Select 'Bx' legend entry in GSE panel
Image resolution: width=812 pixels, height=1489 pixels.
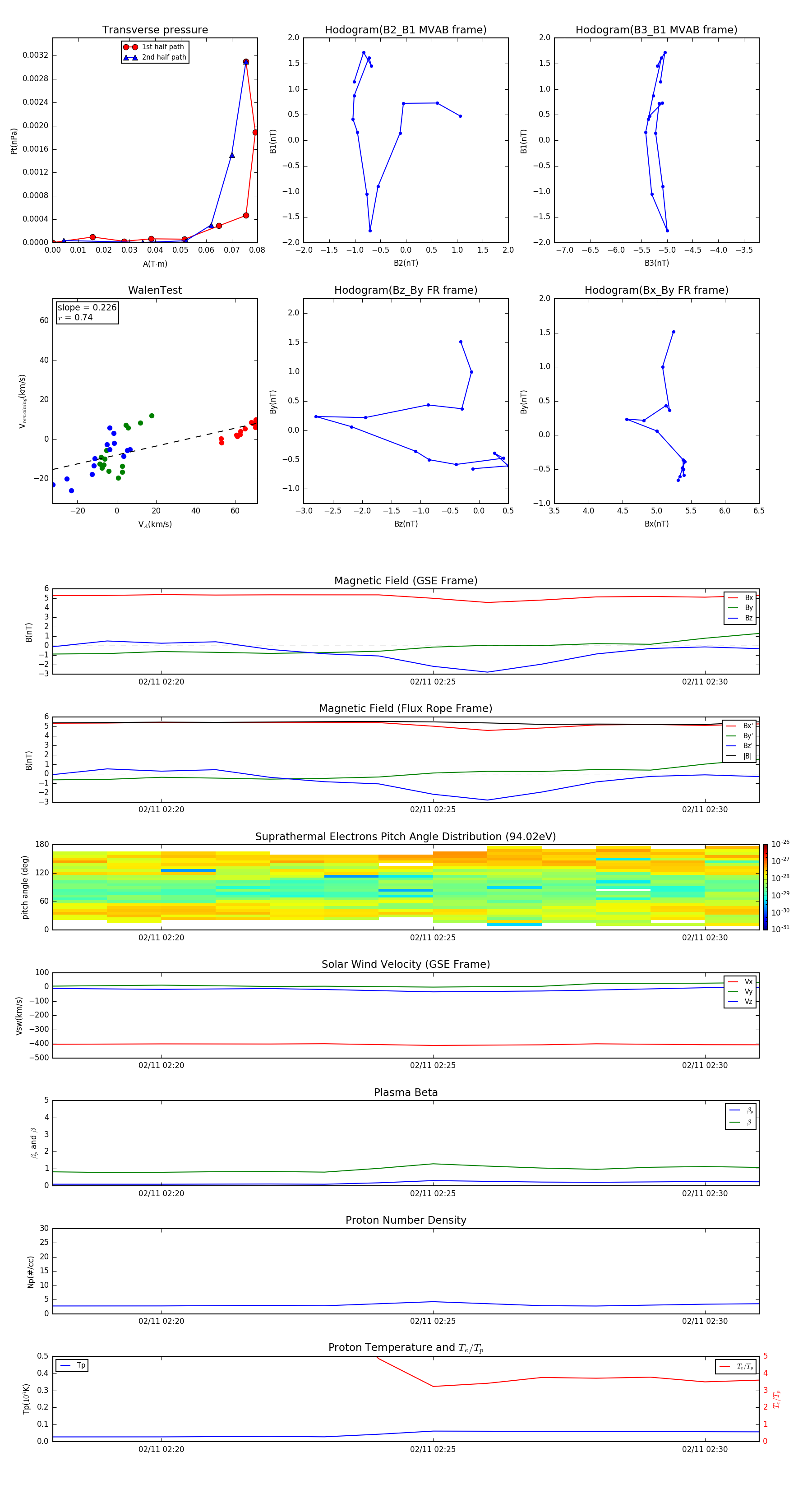click(x=740, y=598)
